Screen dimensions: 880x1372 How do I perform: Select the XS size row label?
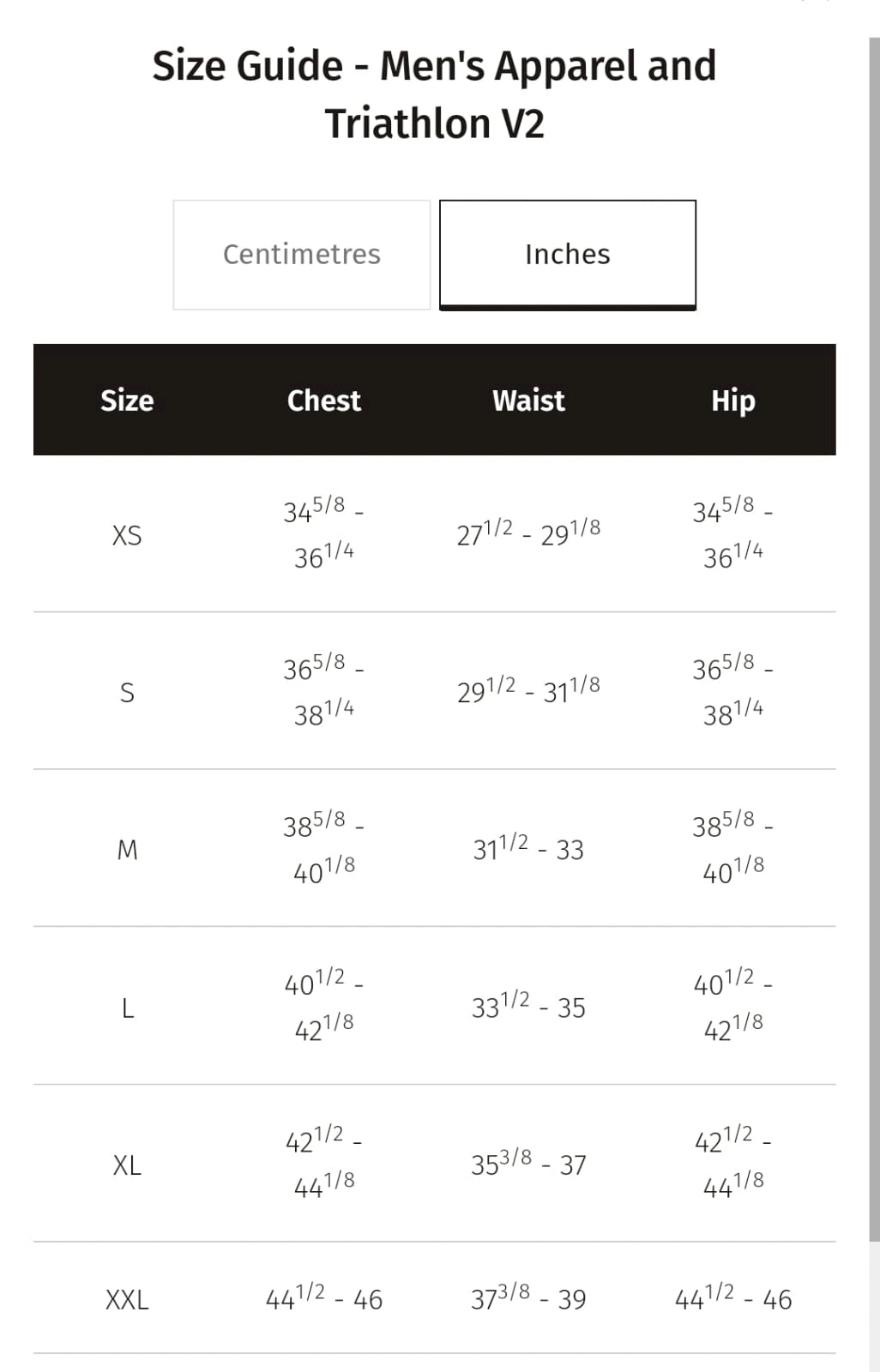click(x=127, y=535)
